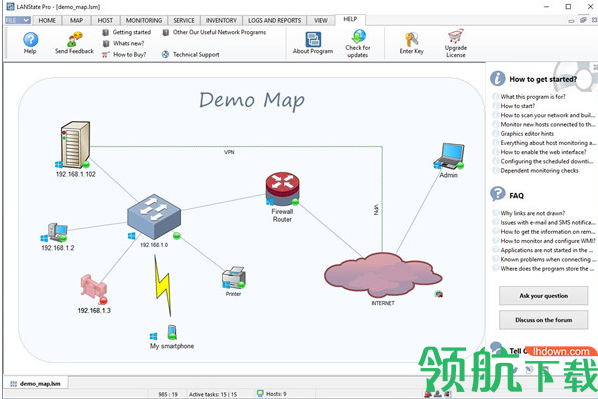The image size is (598, 399).
Task: Click Check for updates icon
Action: pyautogui.click(x=358, y=36)
